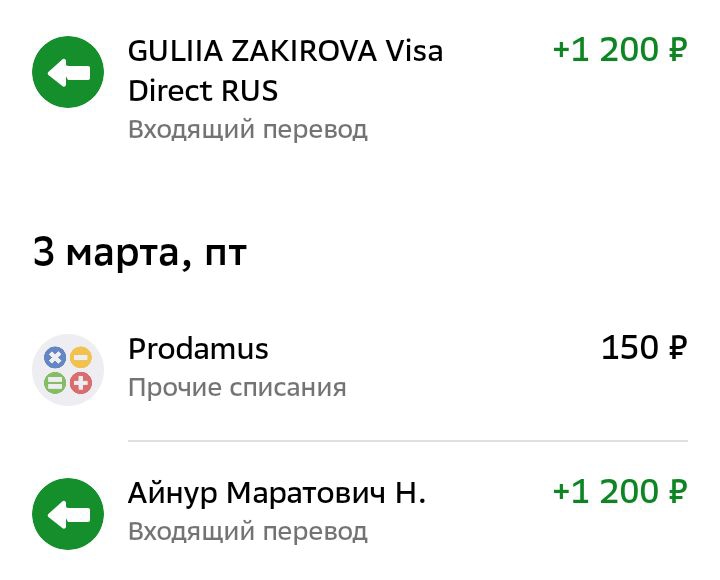Select the +1 200 ₽ amount from Айнур Маратович

tap(620, 491)
